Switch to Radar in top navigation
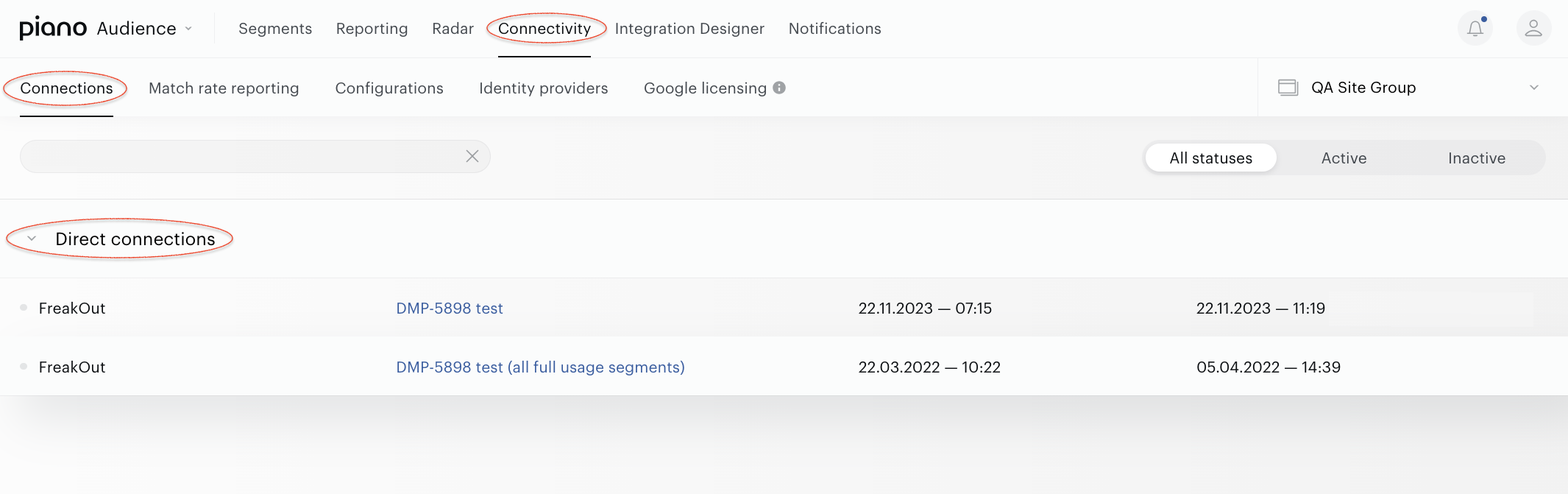The width and height of the screenshot is (1568, 494). [453, 29]
